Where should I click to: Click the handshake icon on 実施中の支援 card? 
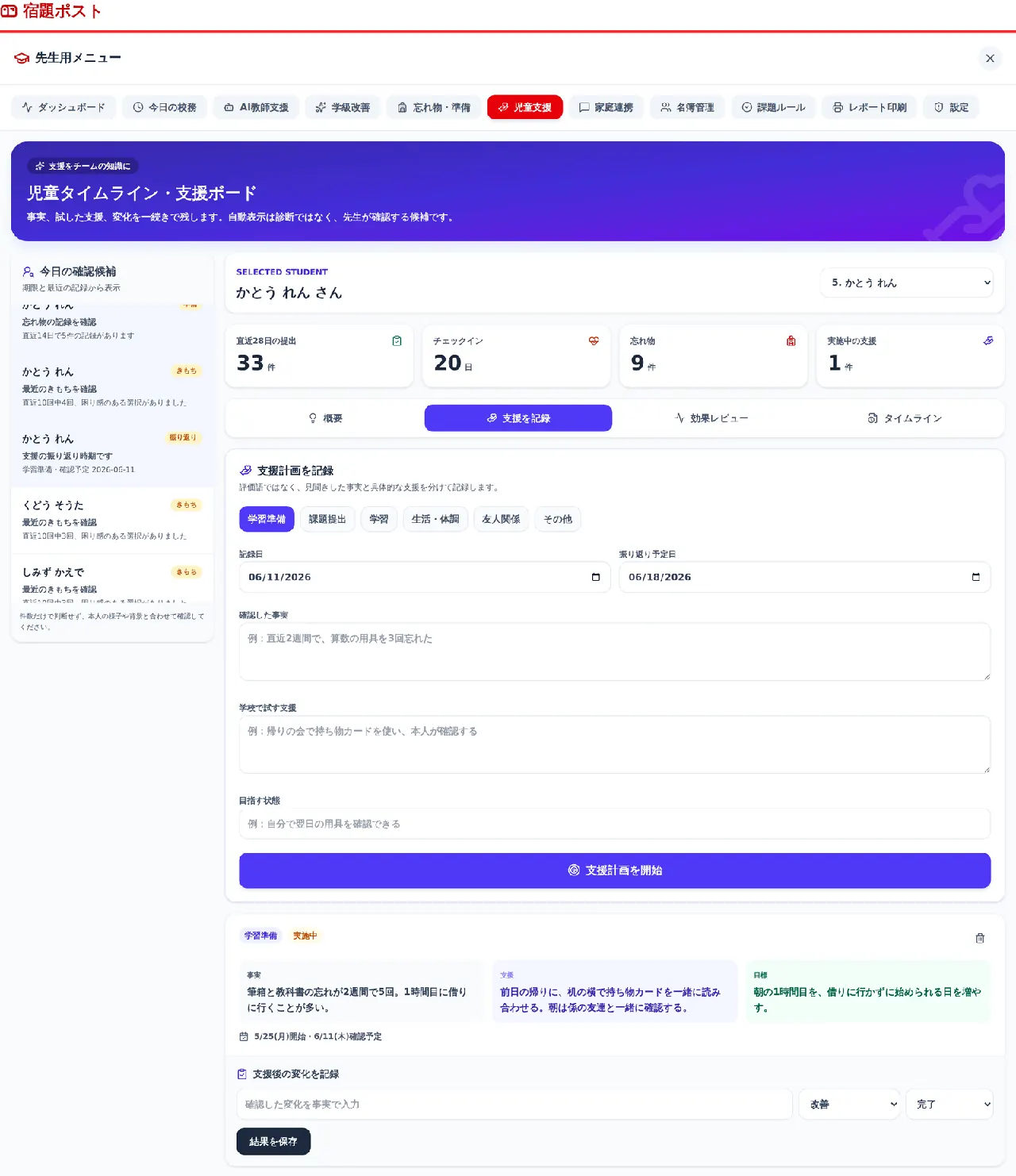[988, 340]
